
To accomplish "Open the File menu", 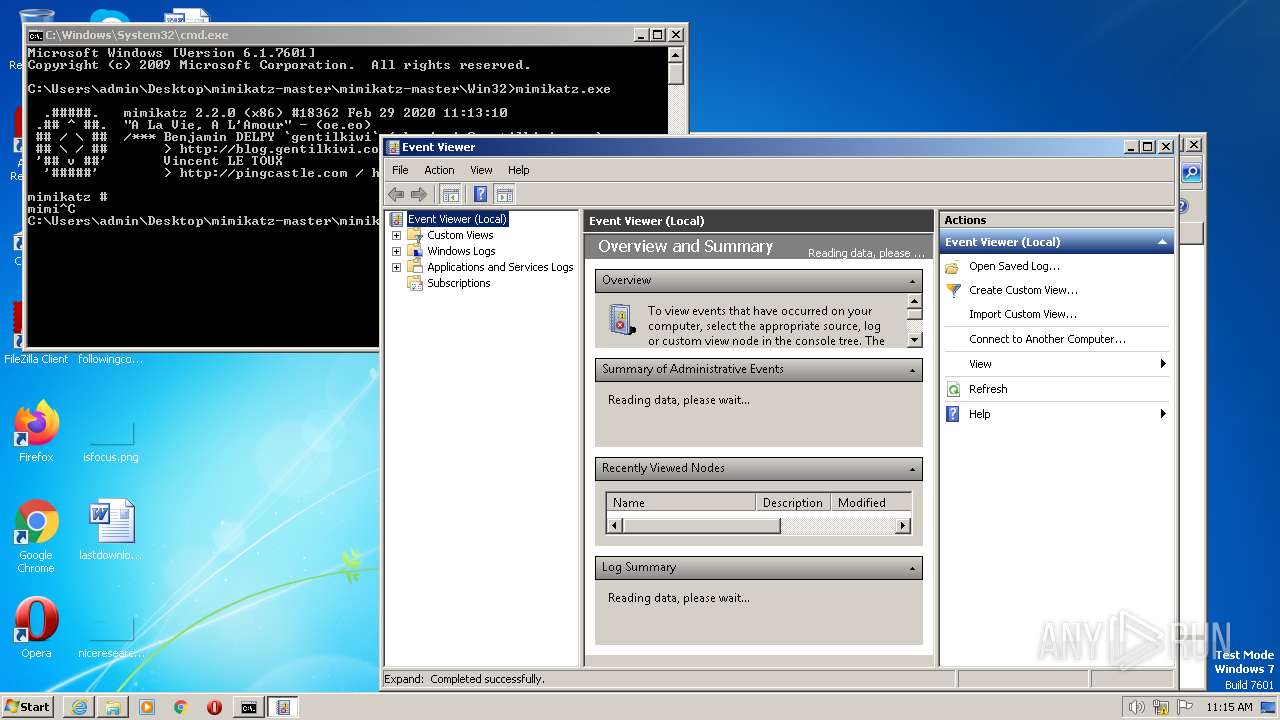I will click(400, 170).
